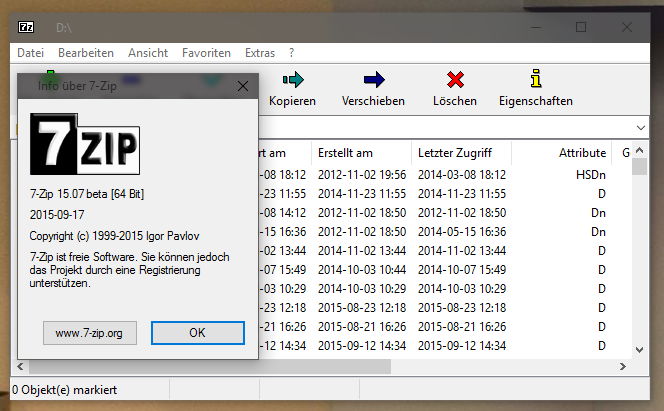Click the date 2015-09-17 in dialog
The width and height of the screenshot is (664, 411).
point(57,215)
